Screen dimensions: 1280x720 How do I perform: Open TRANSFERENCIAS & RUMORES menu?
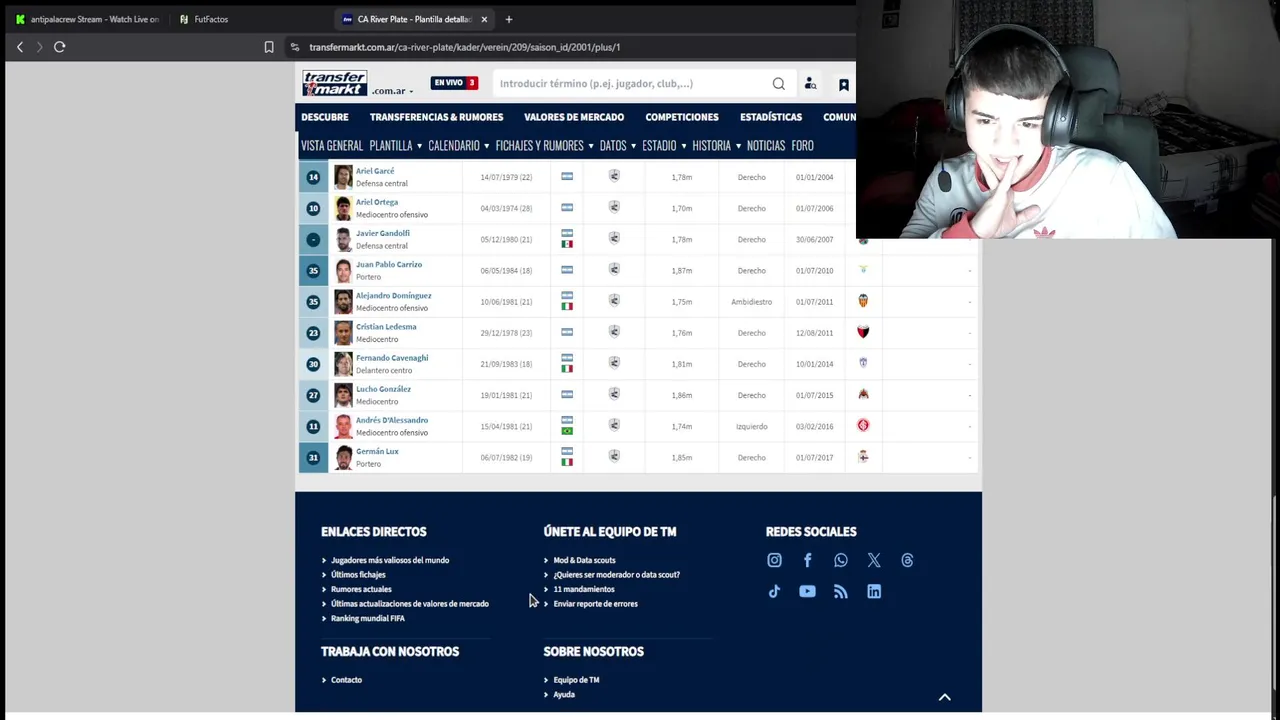click(436, 117)
